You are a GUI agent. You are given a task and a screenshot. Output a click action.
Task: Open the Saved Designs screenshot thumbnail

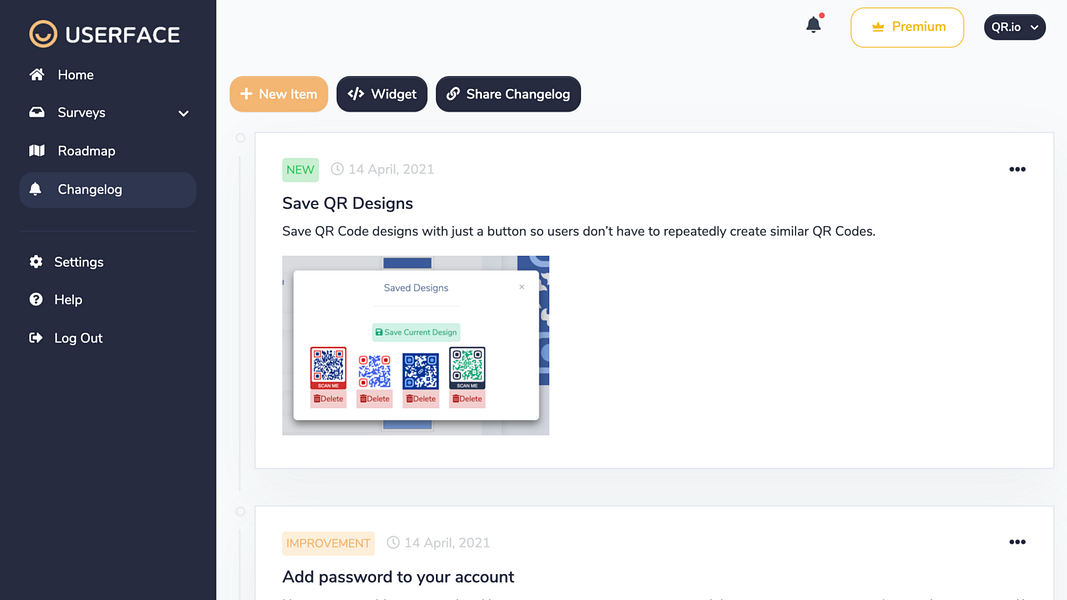click(x=416, y=346)
